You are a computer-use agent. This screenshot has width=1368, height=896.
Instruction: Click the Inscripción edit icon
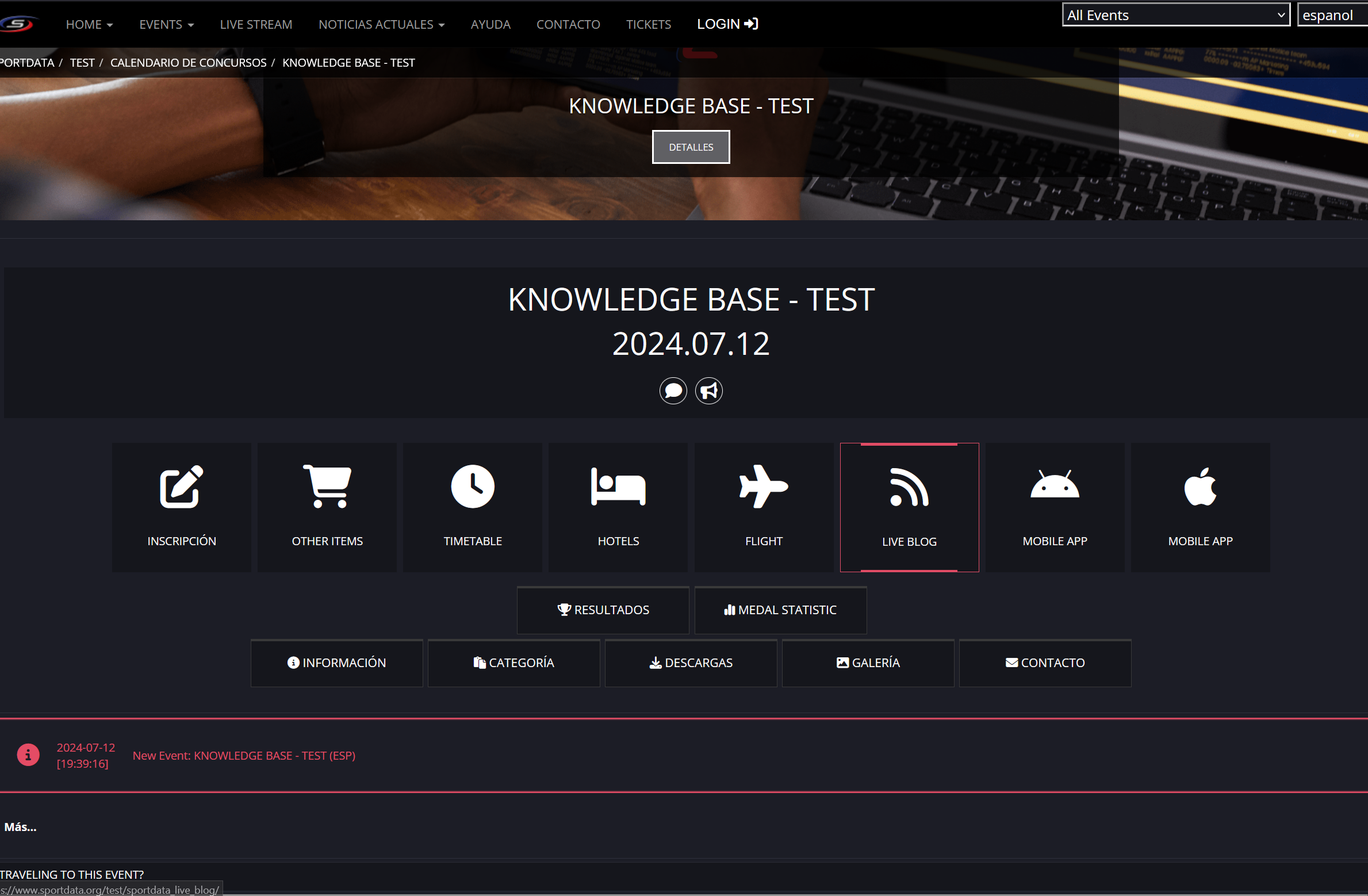tap(181, 487)
